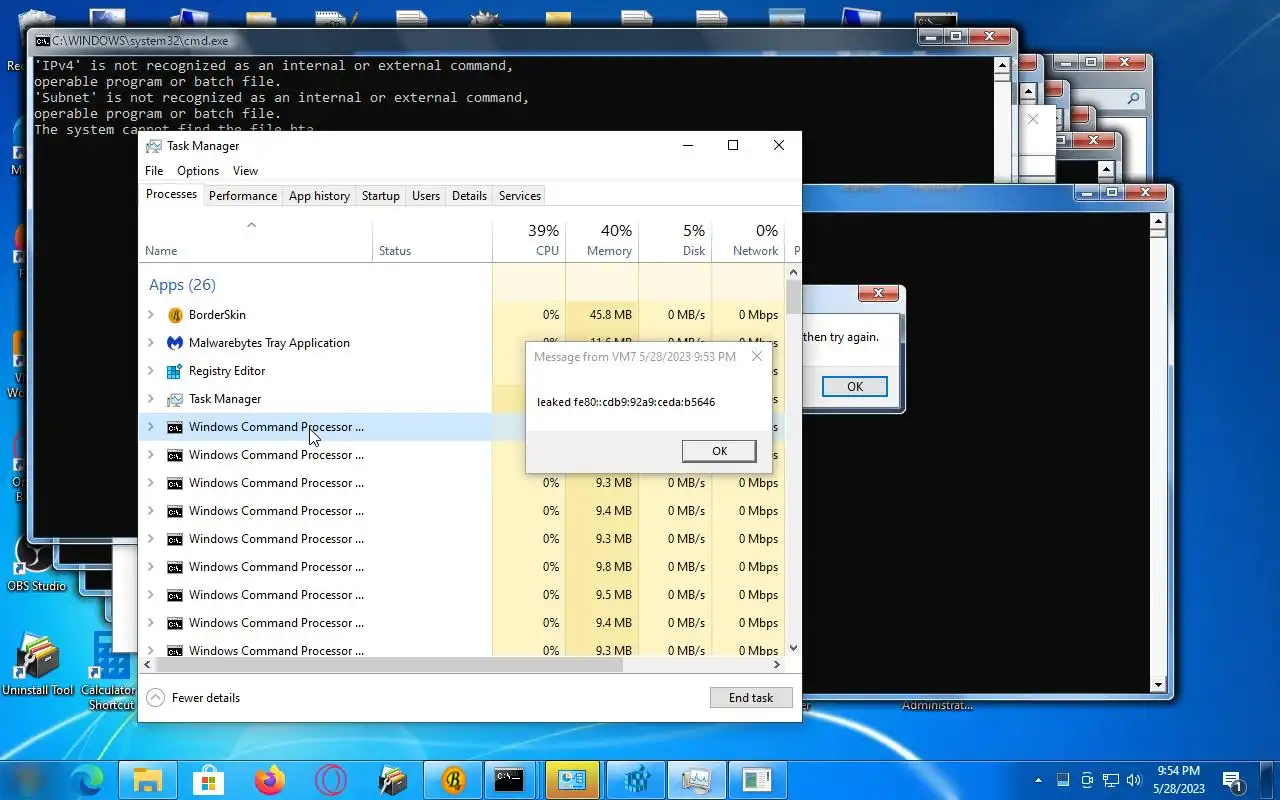Select the BorderSkin process row name

click(x=217, y=315)
